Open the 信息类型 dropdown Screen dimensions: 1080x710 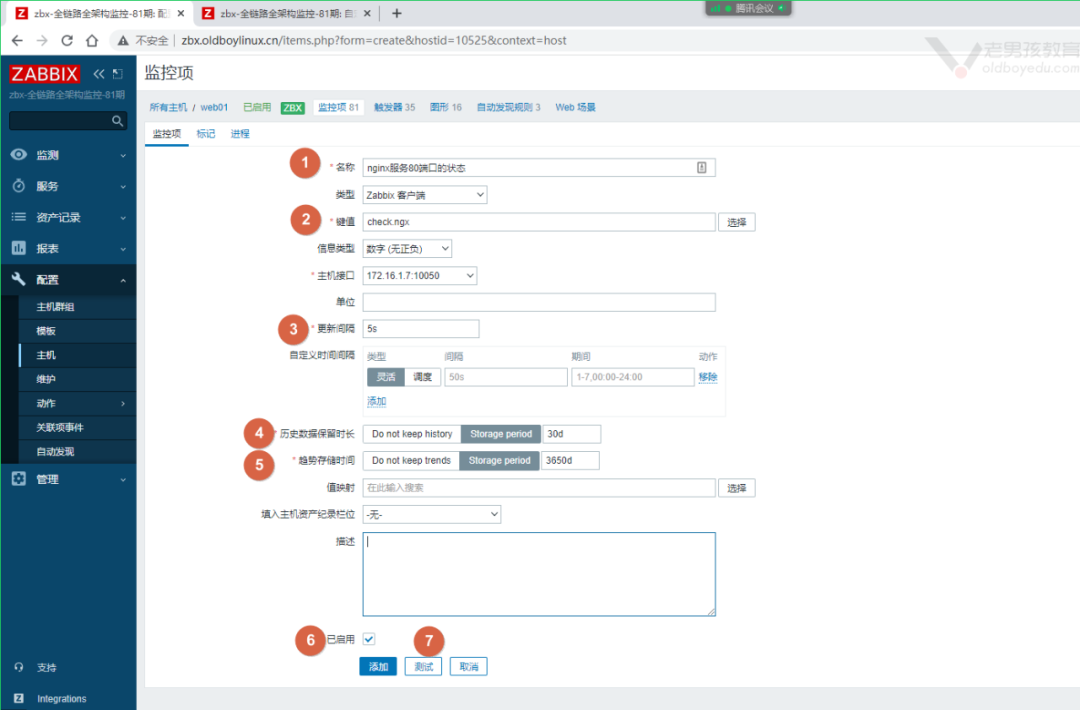pos(407,249)
